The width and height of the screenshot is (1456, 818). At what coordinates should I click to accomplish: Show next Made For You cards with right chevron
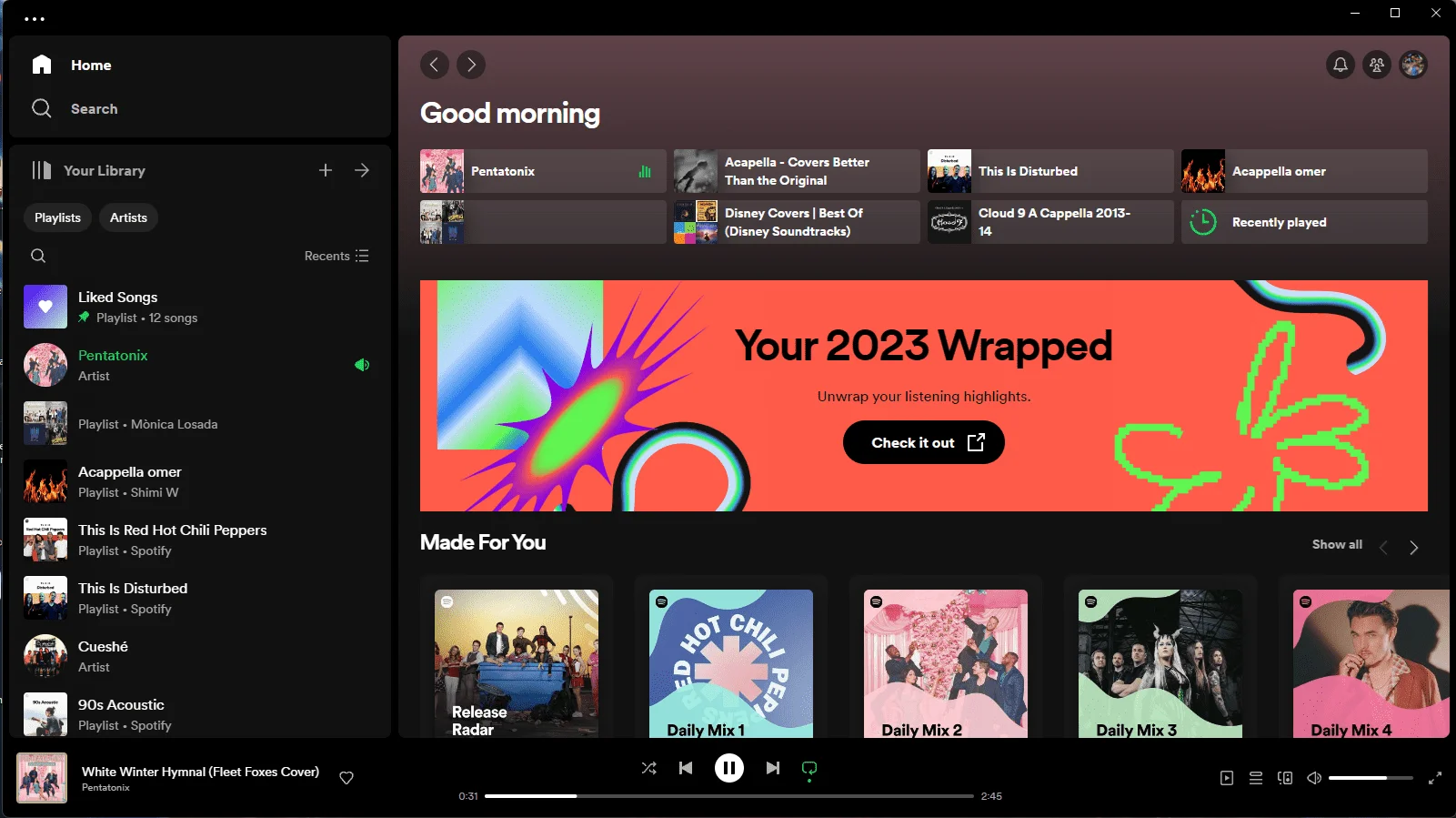1413,547
